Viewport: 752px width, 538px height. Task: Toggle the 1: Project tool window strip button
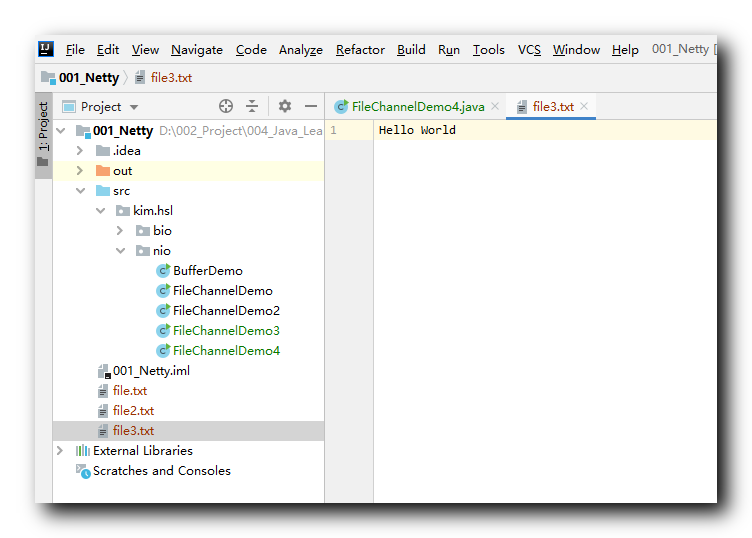click(x=44, y=137)
